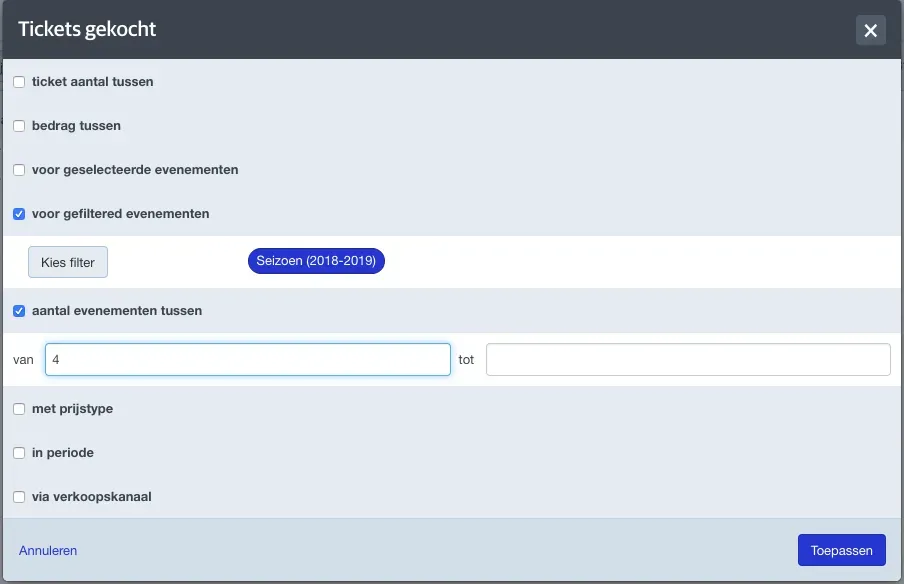
Task: Click the 'Tickets gekocht' dialog title
Action: point(87,29)
